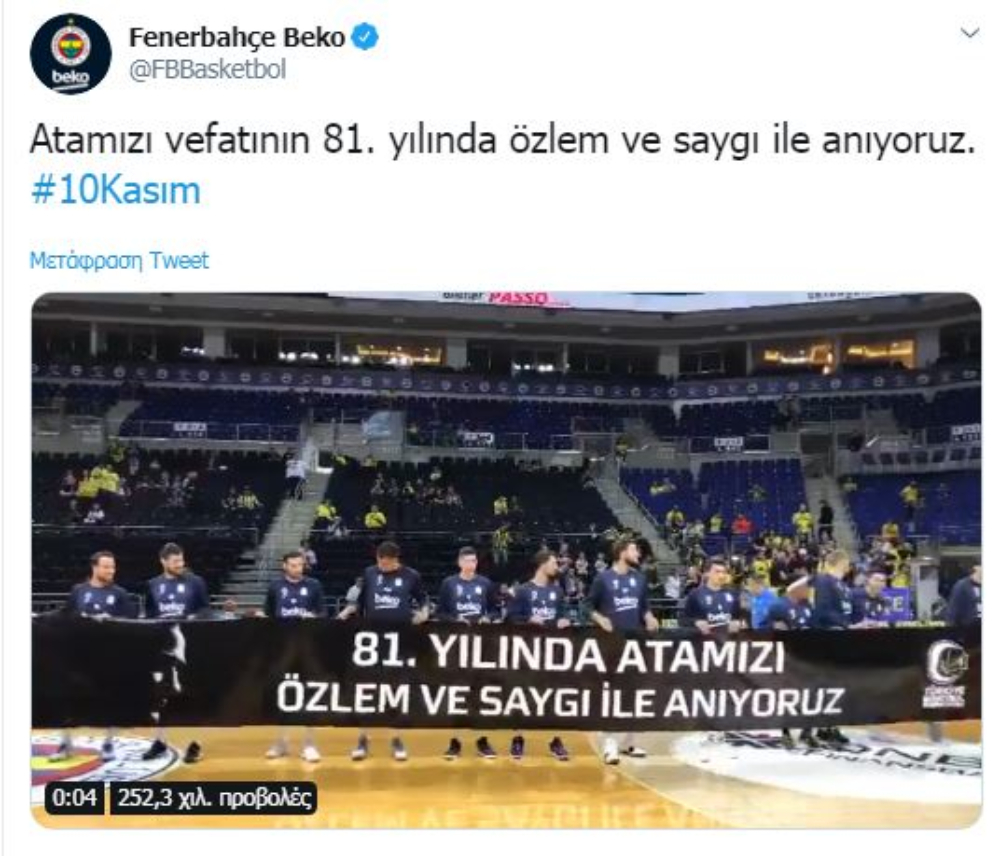Click the crescent federation logo on the banner
Viewport: 1000px width, 856px height.
[x=946, y=674]
